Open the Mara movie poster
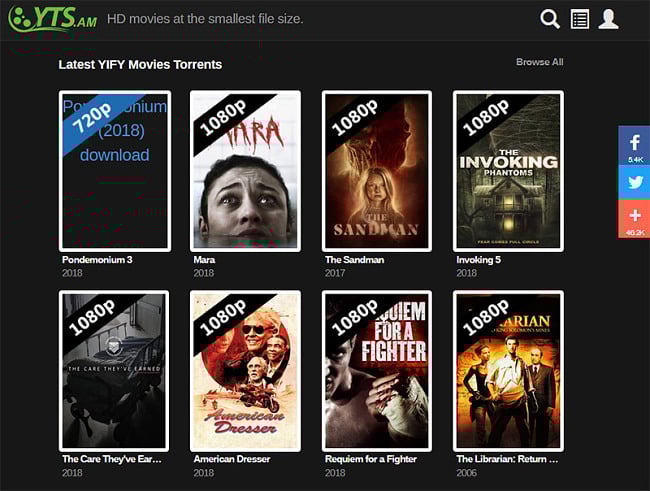 pyautogui.click(x=245, y=171)
